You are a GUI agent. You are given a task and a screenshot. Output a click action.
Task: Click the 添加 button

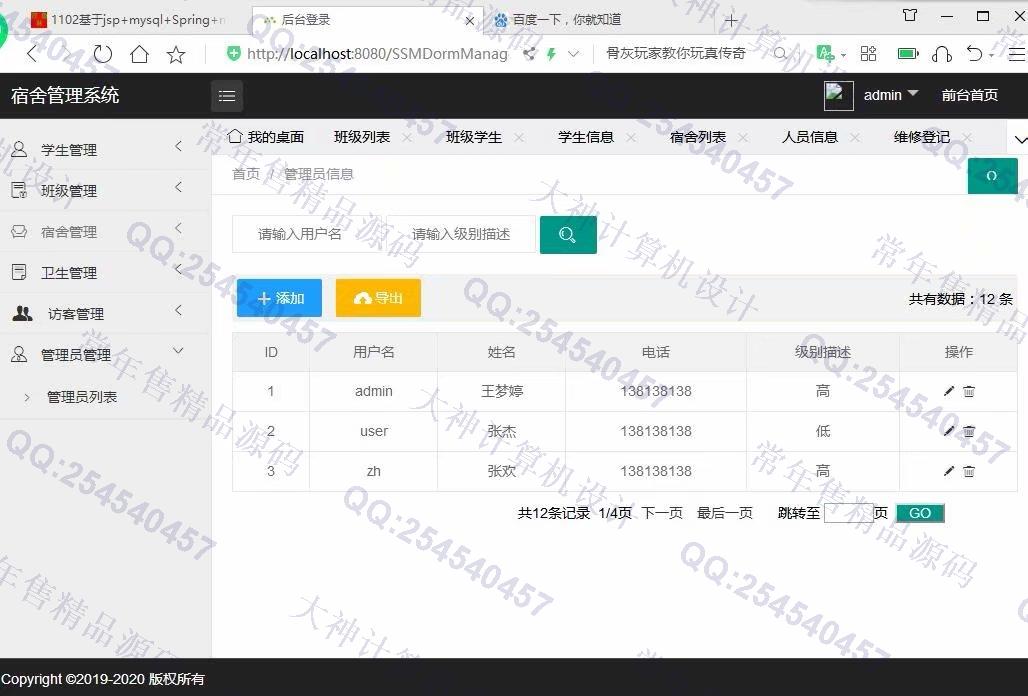click(x=279, y=298)
